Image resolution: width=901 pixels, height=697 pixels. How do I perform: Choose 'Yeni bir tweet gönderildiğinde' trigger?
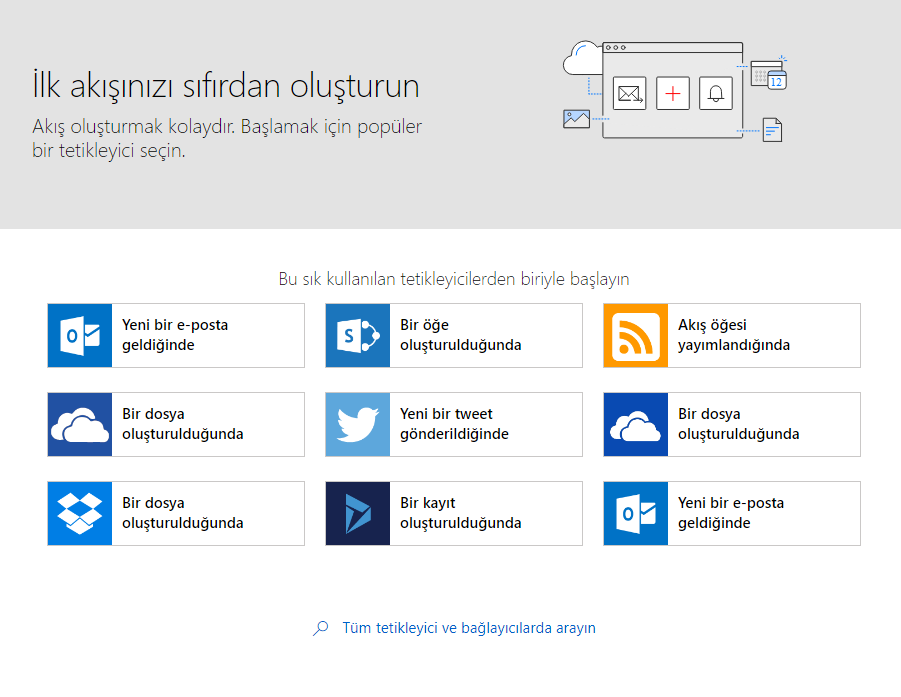[454, 425]
